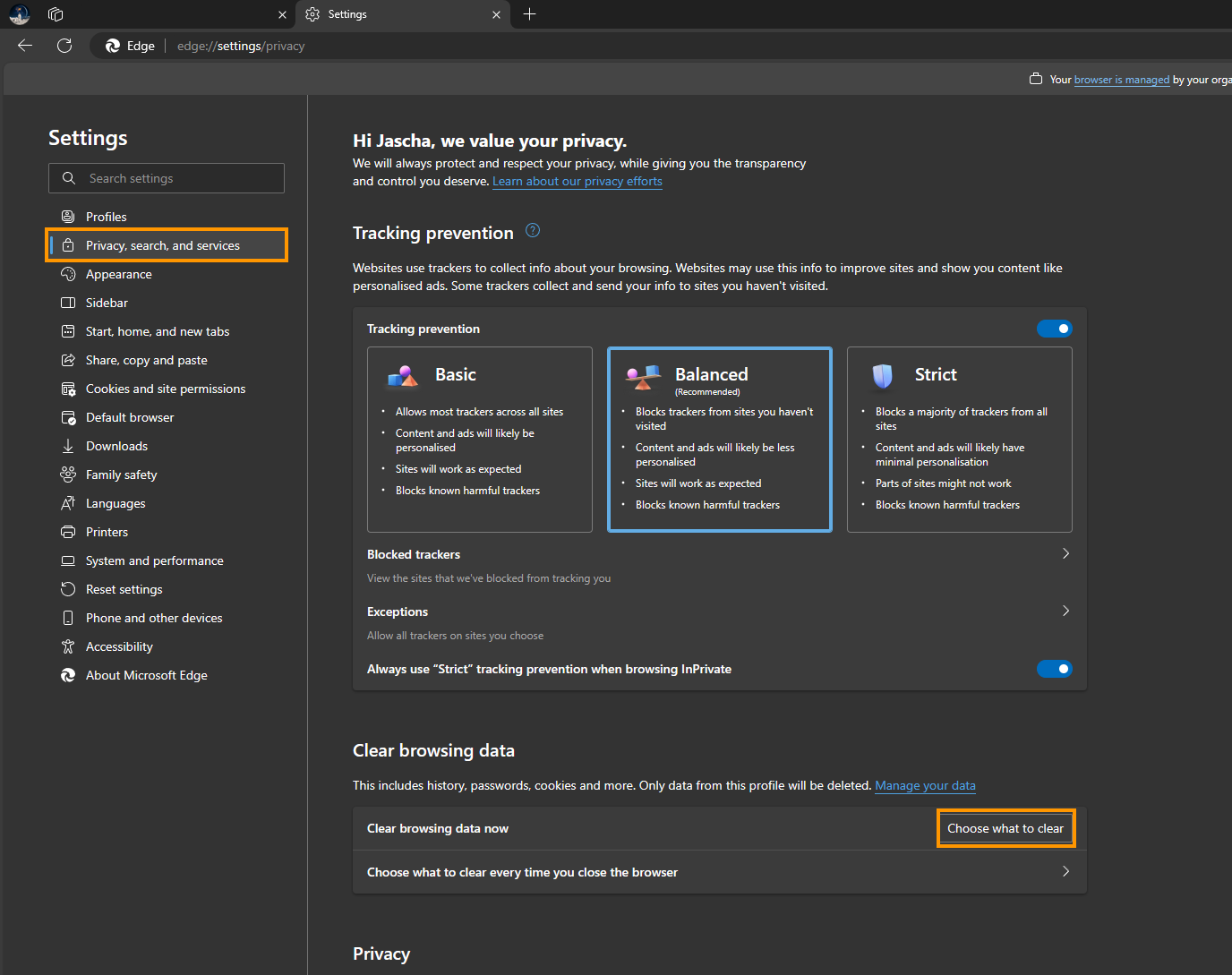The width and height of the screenshot is (1232, 975).
Task: Click the Default browser icon
Action: tap(68, 417)
